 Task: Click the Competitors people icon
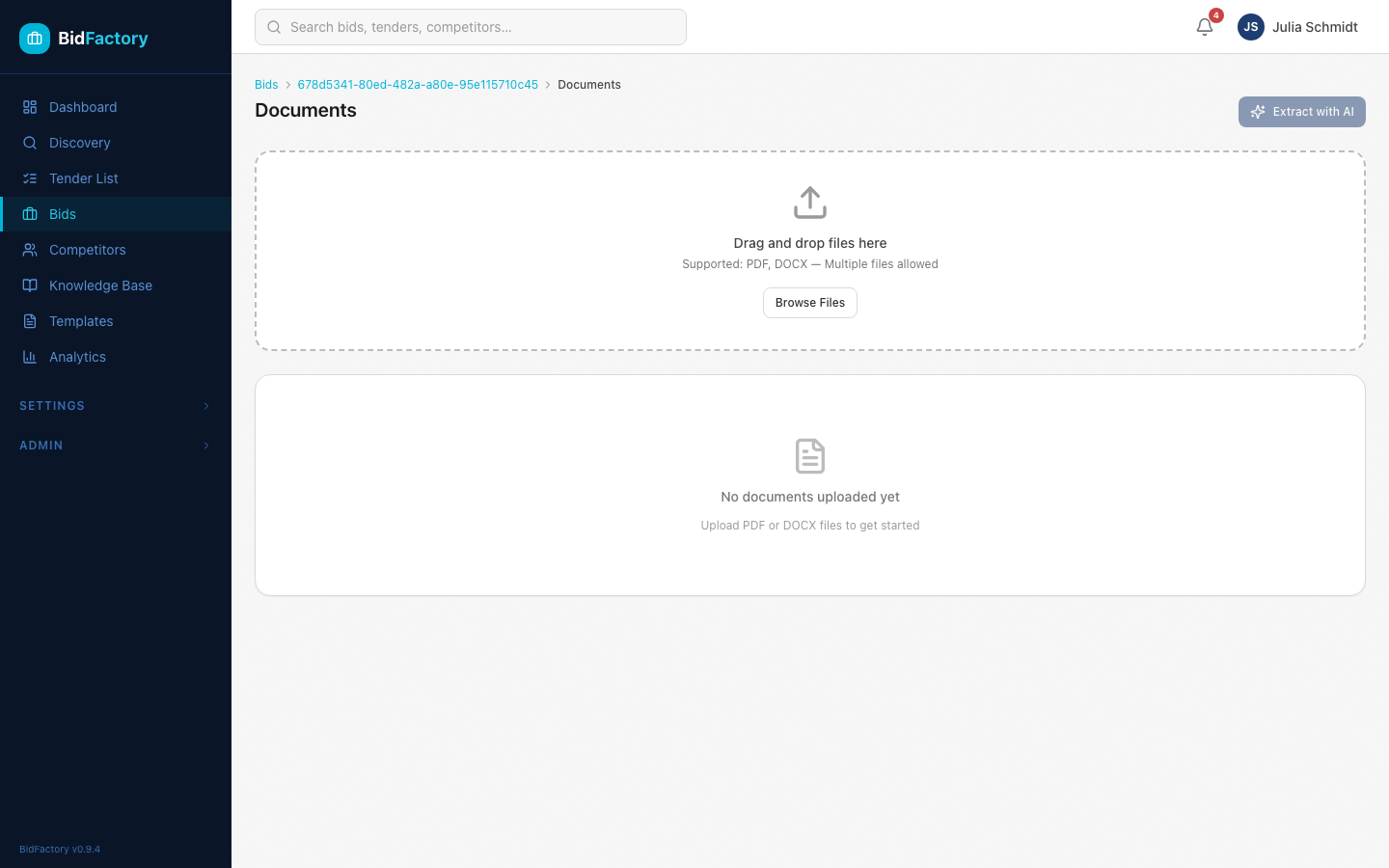[30, 250]
